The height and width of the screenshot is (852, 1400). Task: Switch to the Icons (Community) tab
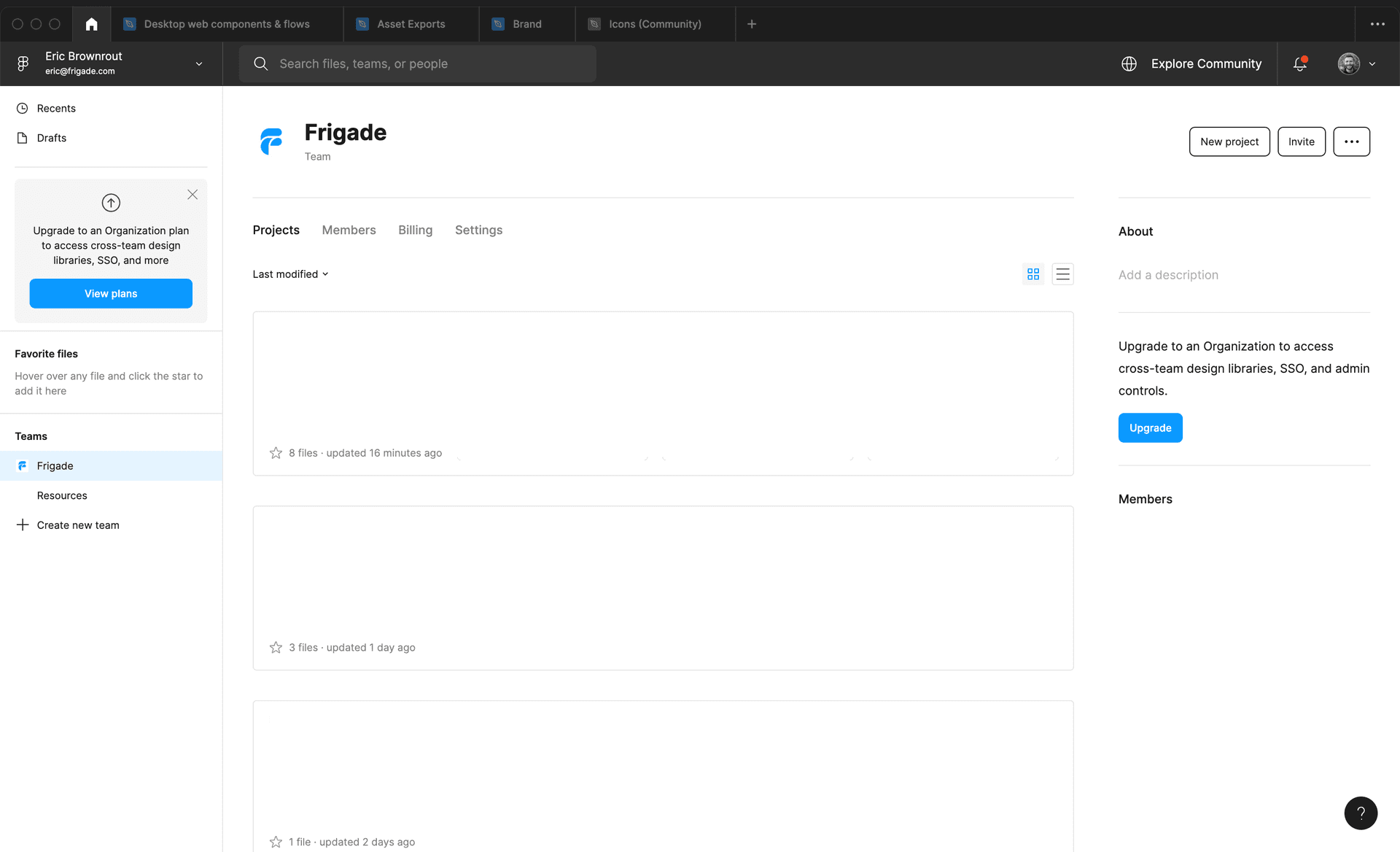pos(656,24)
